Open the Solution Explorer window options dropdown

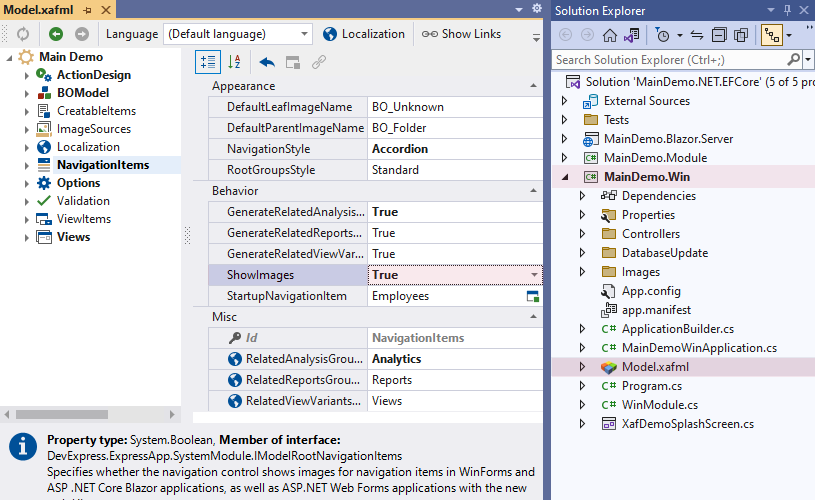pos(771,10)
